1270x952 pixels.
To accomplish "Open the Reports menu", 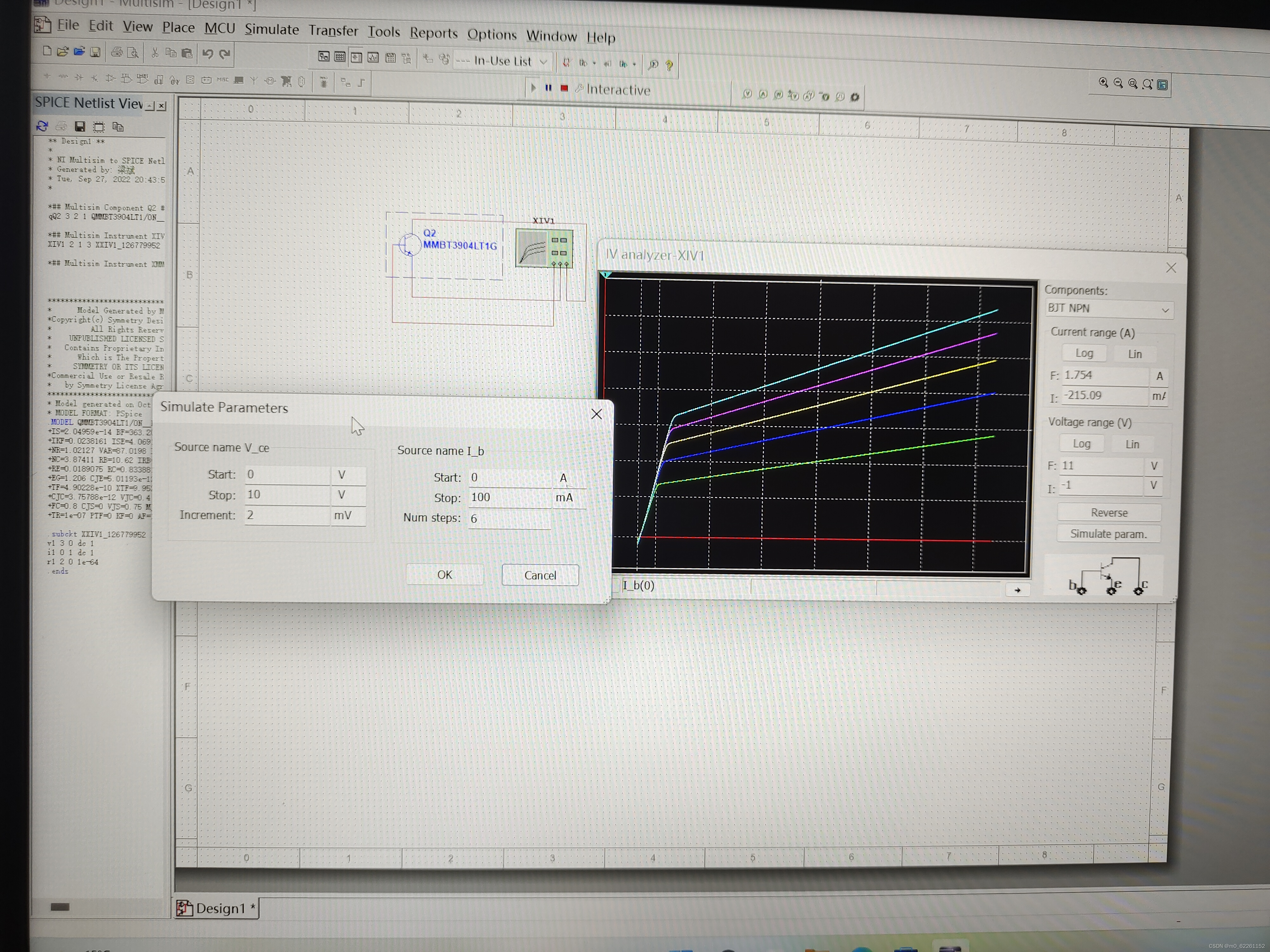I will coord(433,33).
